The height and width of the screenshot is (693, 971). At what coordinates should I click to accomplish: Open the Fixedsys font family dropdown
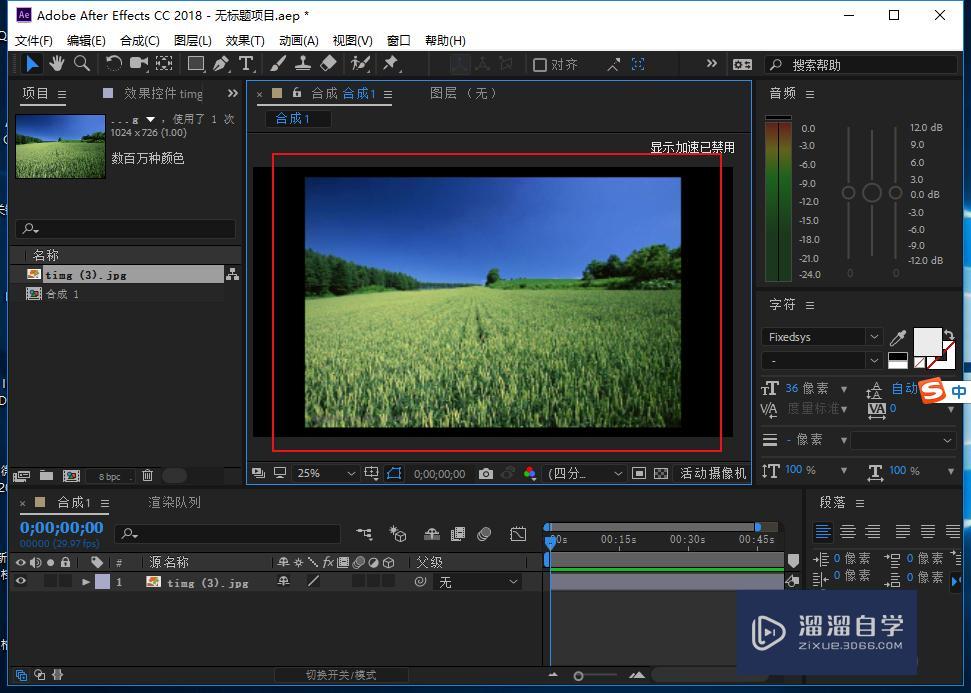[821, 337]
